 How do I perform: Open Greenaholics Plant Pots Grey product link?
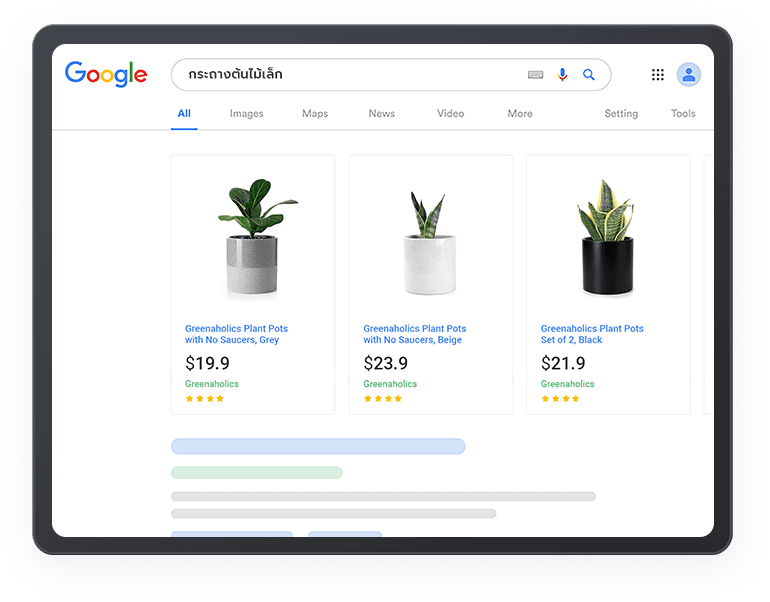(236, 334)
